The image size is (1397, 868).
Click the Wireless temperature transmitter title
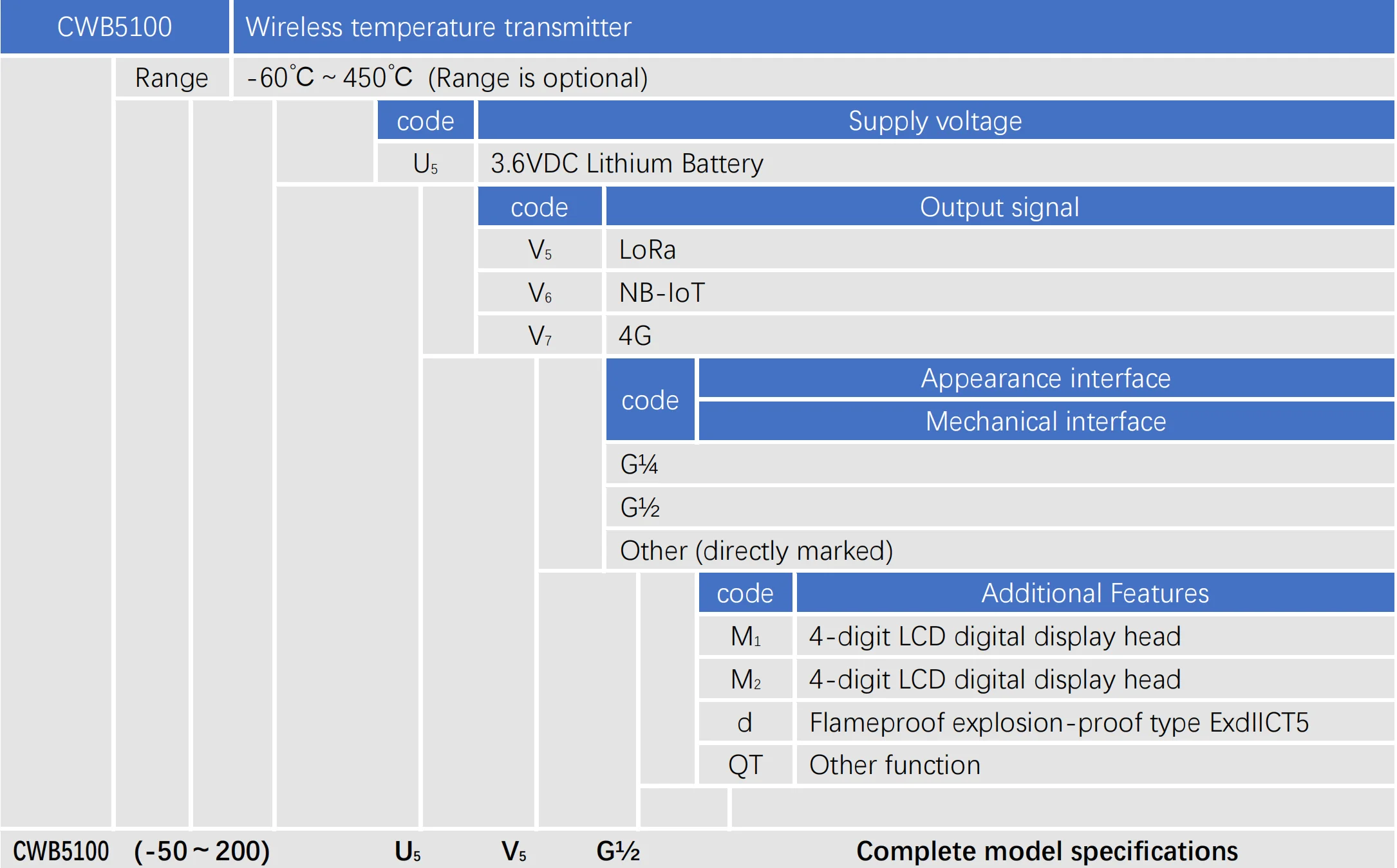click(x=438, y=27)
